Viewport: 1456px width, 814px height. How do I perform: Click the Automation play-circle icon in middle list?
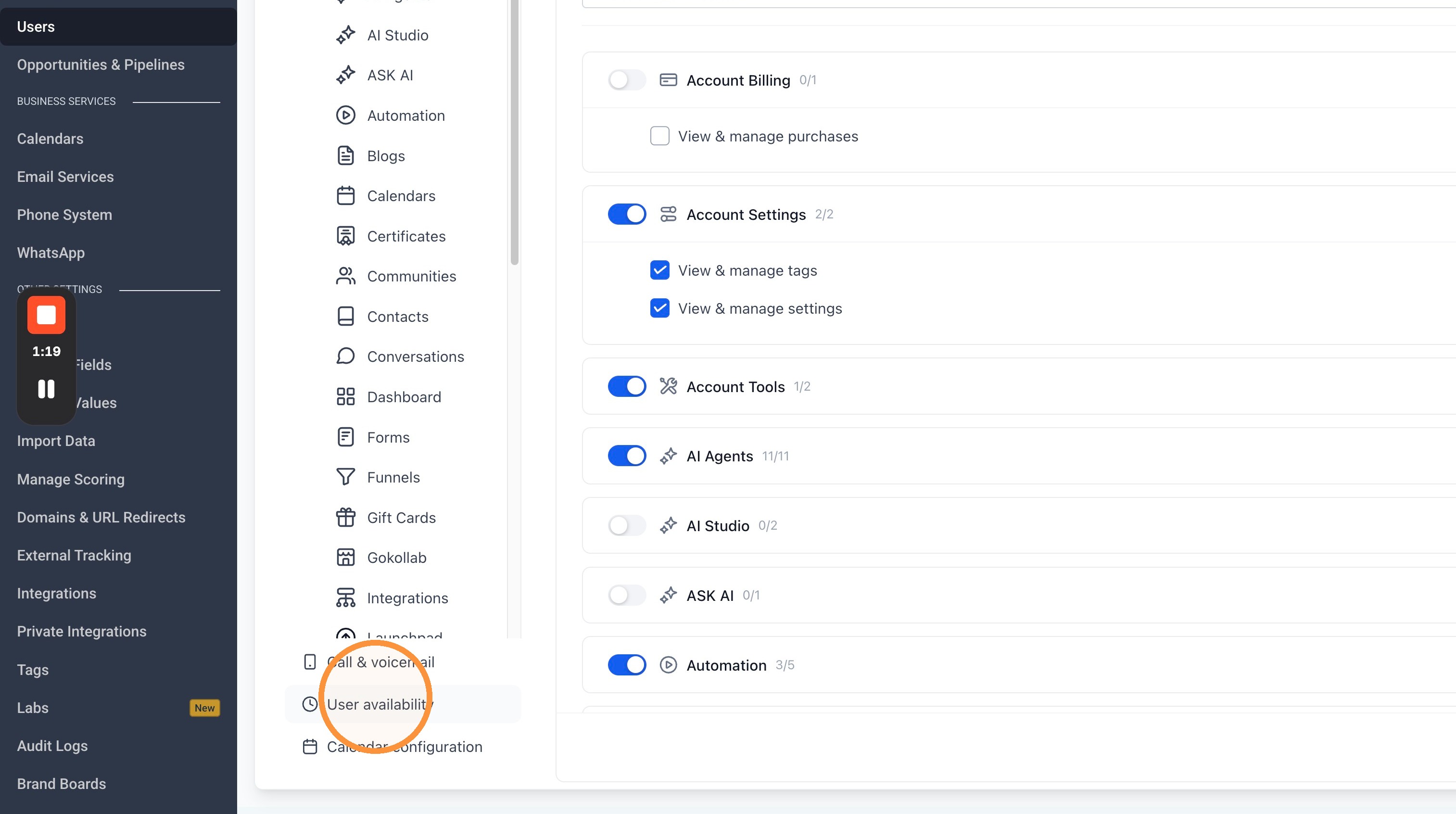[x=345, y=115]
